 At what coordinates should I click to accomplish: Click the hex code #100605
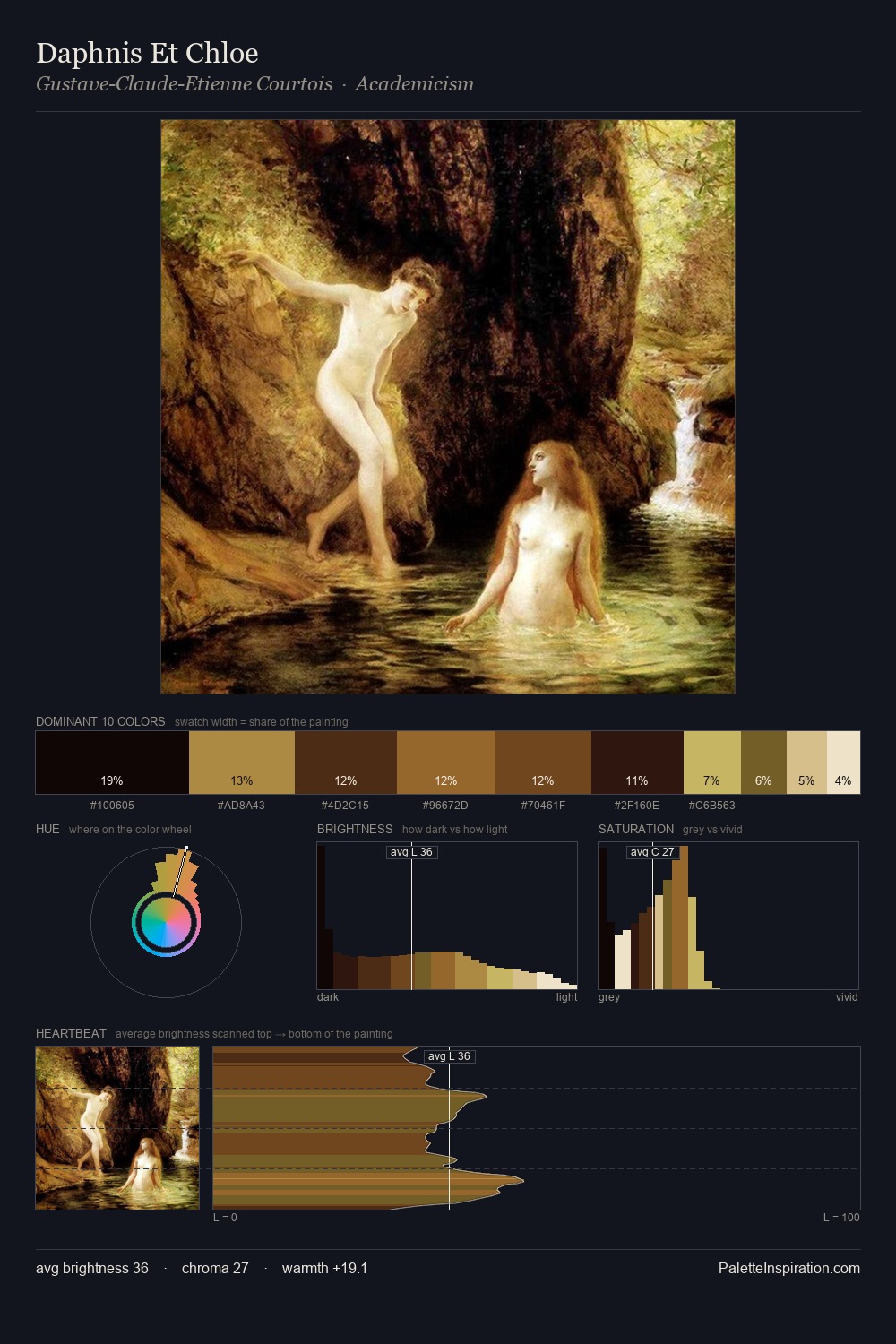click(x=112, y=806)
